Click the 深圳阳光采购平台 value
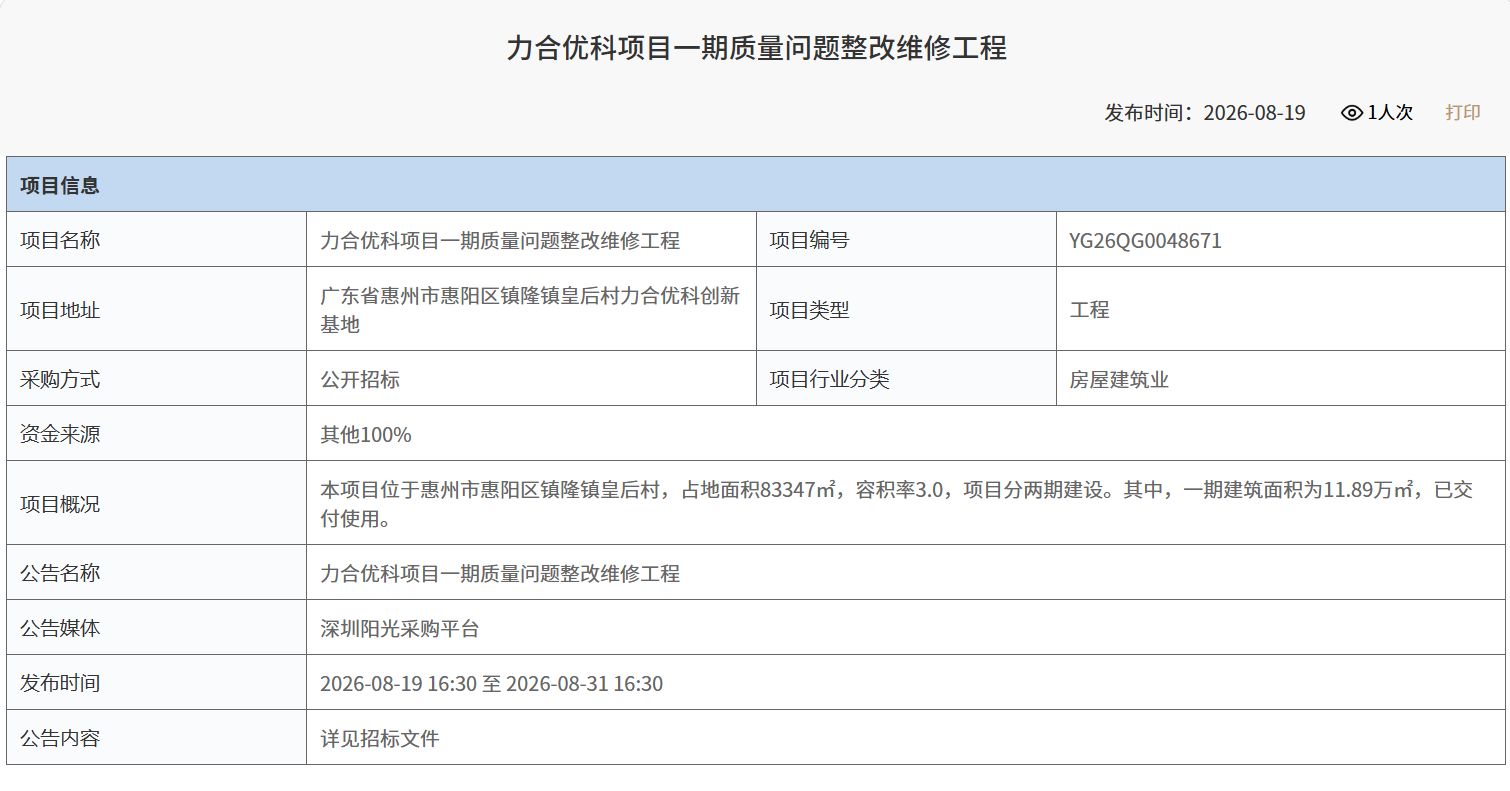The height and width of the screenshot is (791, 1510). [x=400, y=628]
